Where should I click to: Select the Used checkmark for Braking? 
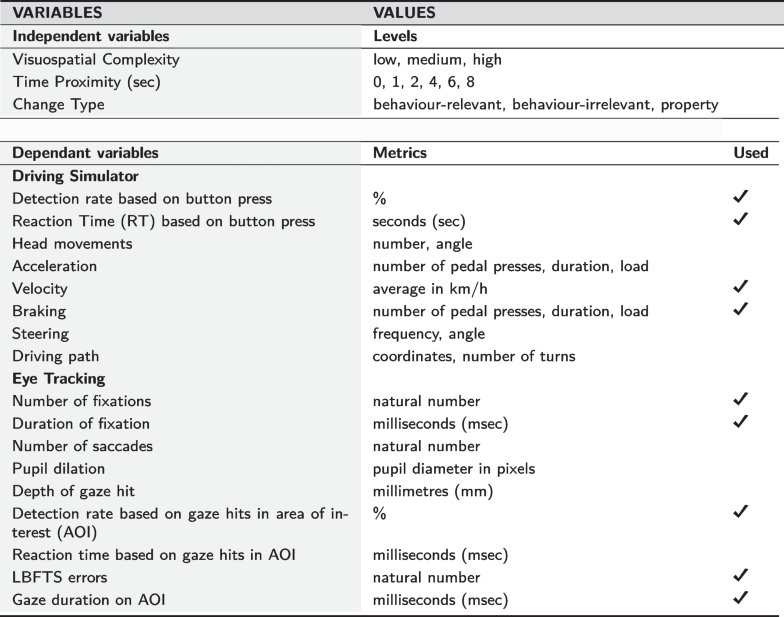pos(741,310)
